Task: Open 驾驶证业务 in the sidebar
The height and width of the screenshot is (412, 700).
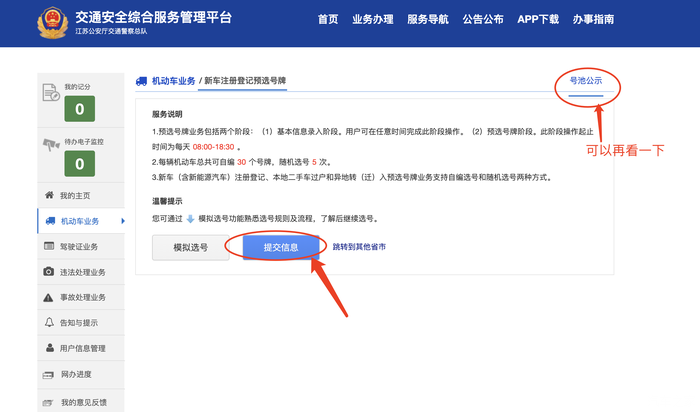Action: [x=82, y=246]
